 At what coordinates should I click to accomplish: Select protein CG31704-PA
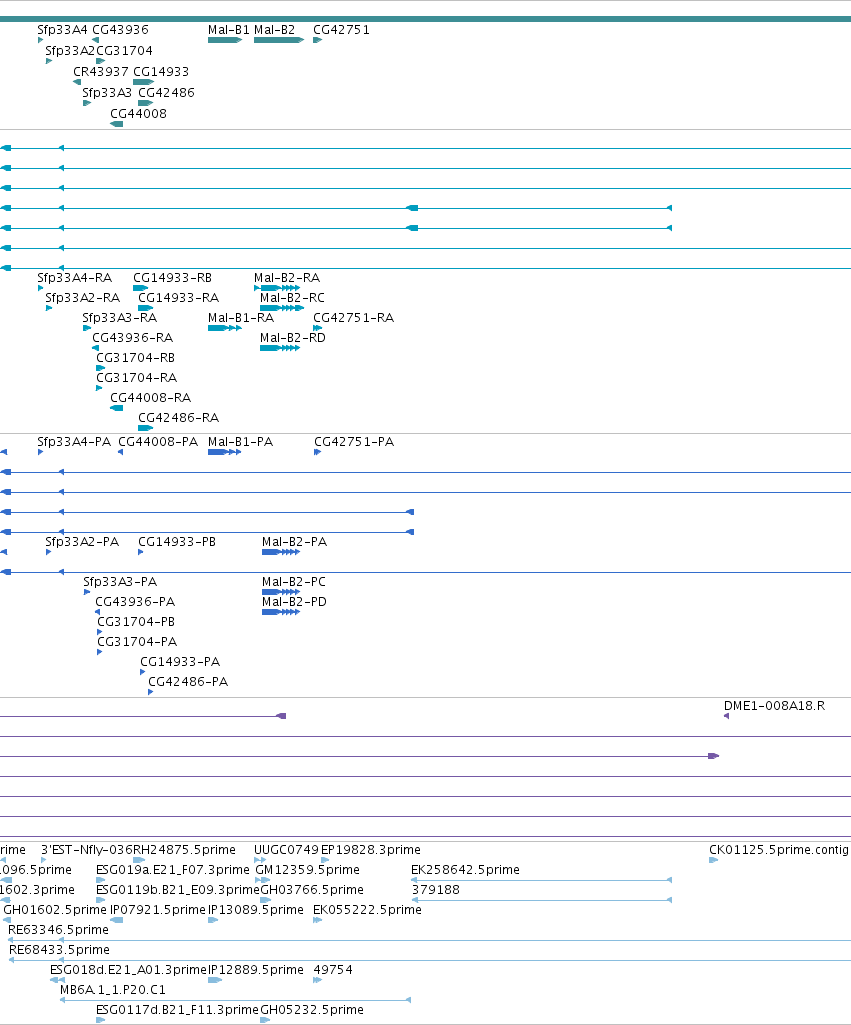point(137,642)
